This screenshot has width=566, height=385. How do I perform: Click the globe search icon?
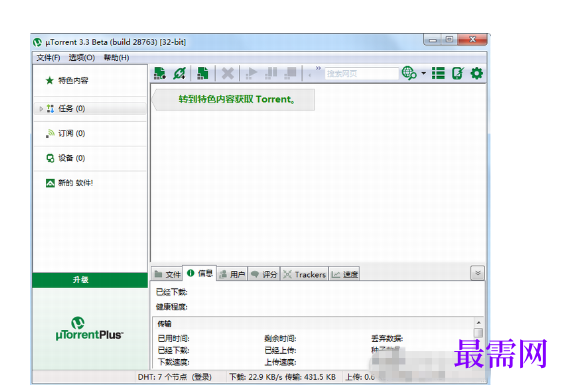pos(409,73)
